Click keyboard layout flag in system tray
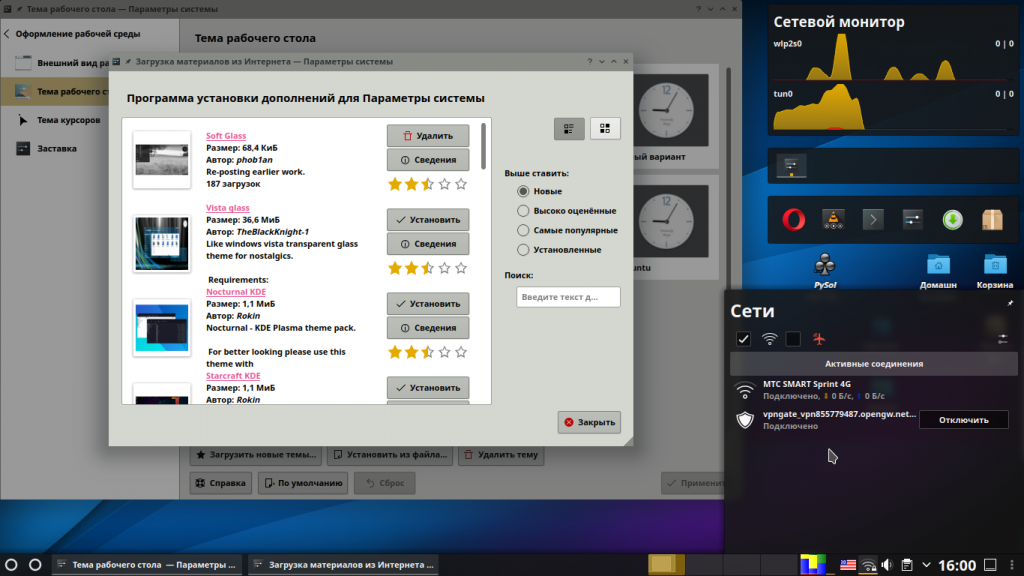Viewport: 1024px width, 576px height. coord(848,565)
